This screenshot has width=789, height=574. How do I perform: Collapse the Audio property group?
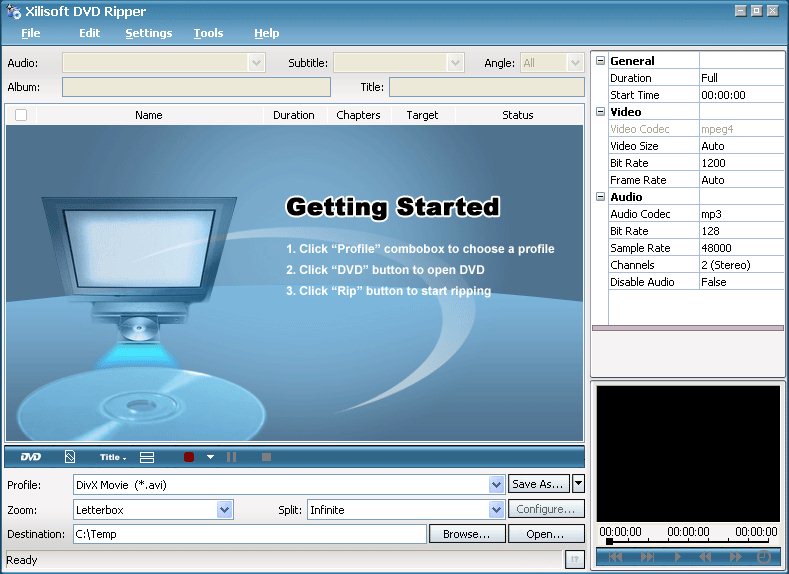(600, 197)
